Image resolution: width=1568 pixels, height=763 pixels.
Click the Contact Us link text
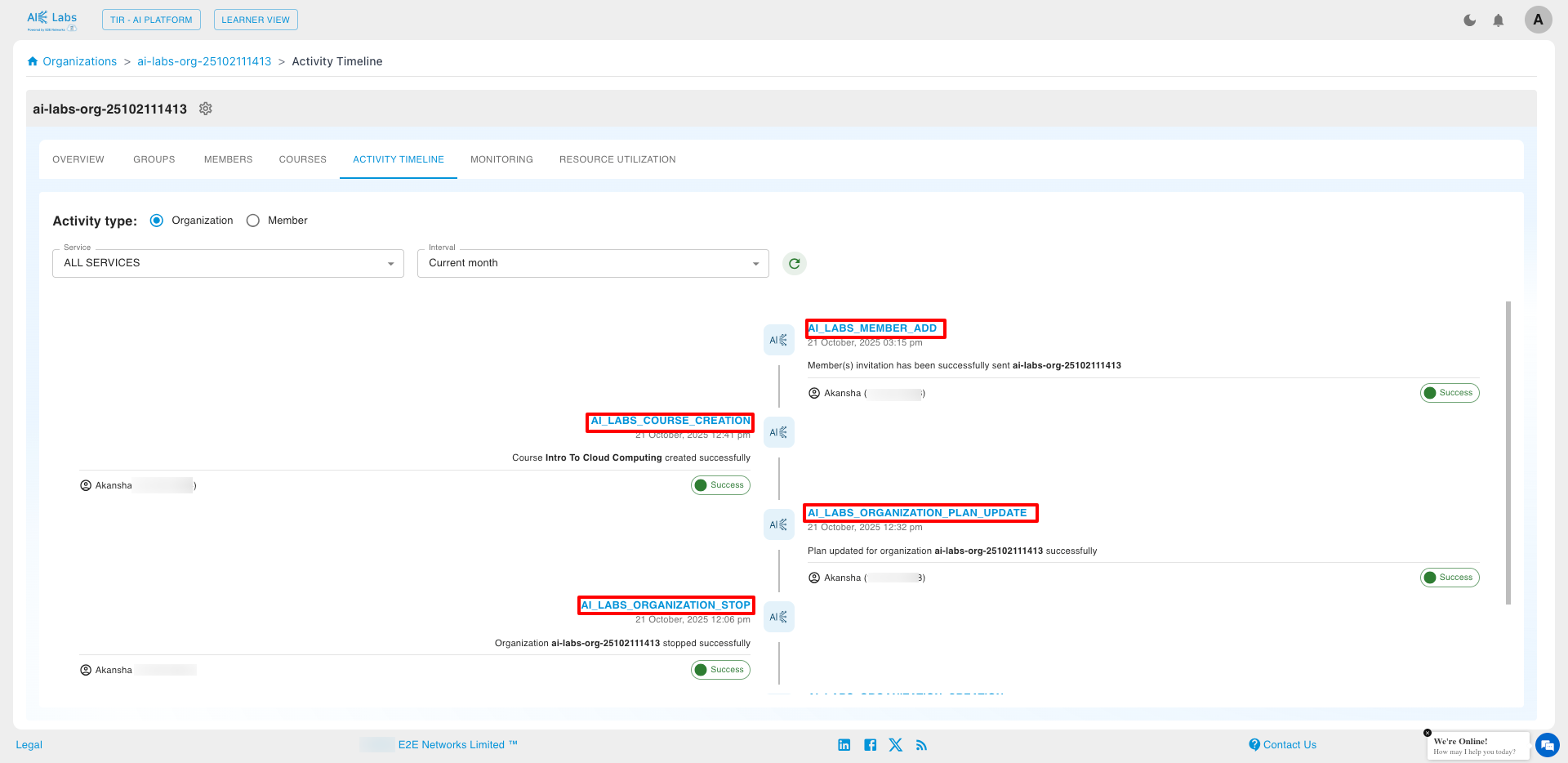pos(1290,745)
